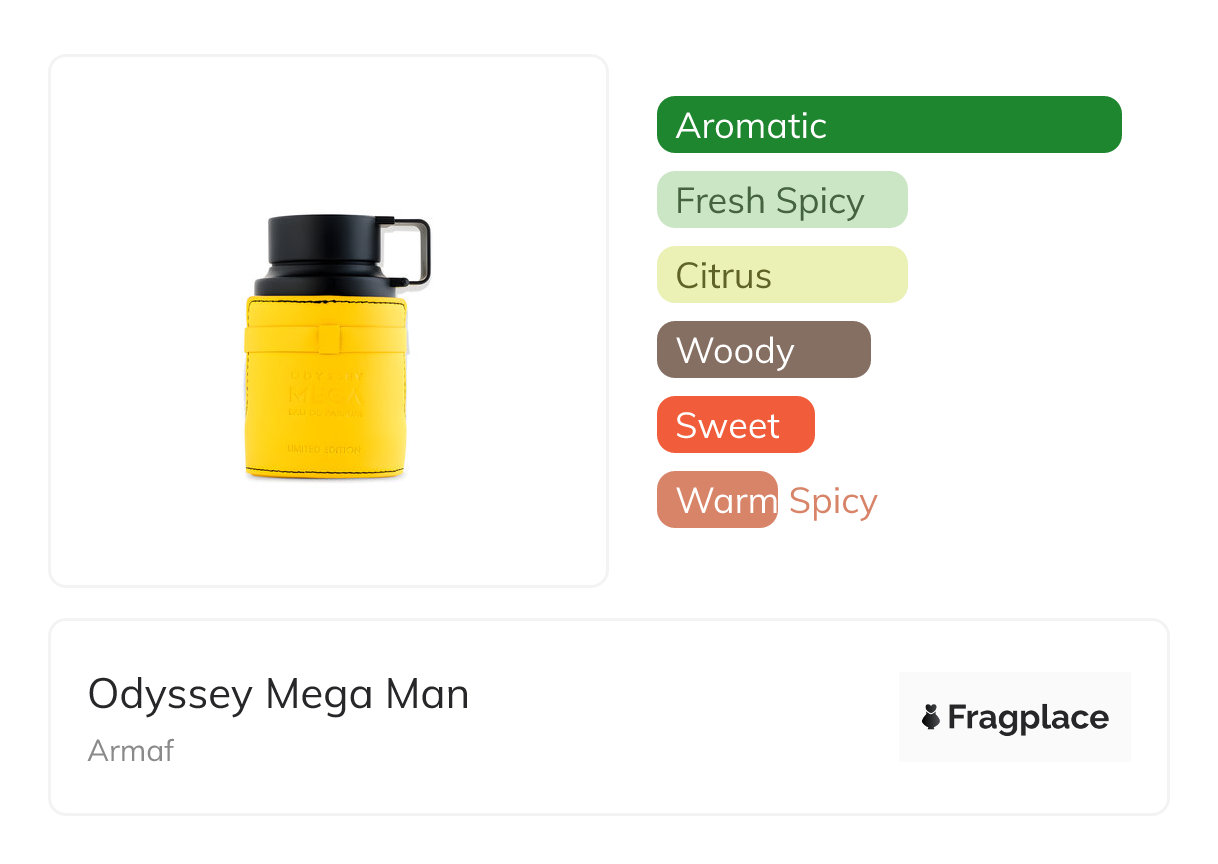Select the Fresh Spicy accord bar
1218x864 pixels.
click(x=781, y=200)
